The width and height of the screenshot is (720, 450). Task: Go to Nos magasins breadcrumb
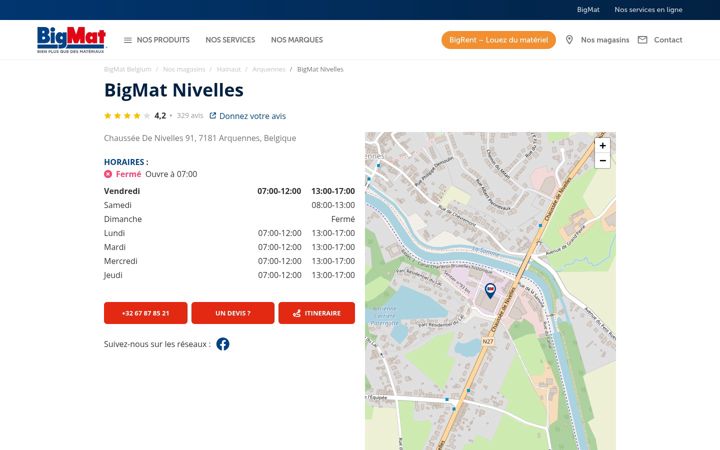click(x=184, y=69)
